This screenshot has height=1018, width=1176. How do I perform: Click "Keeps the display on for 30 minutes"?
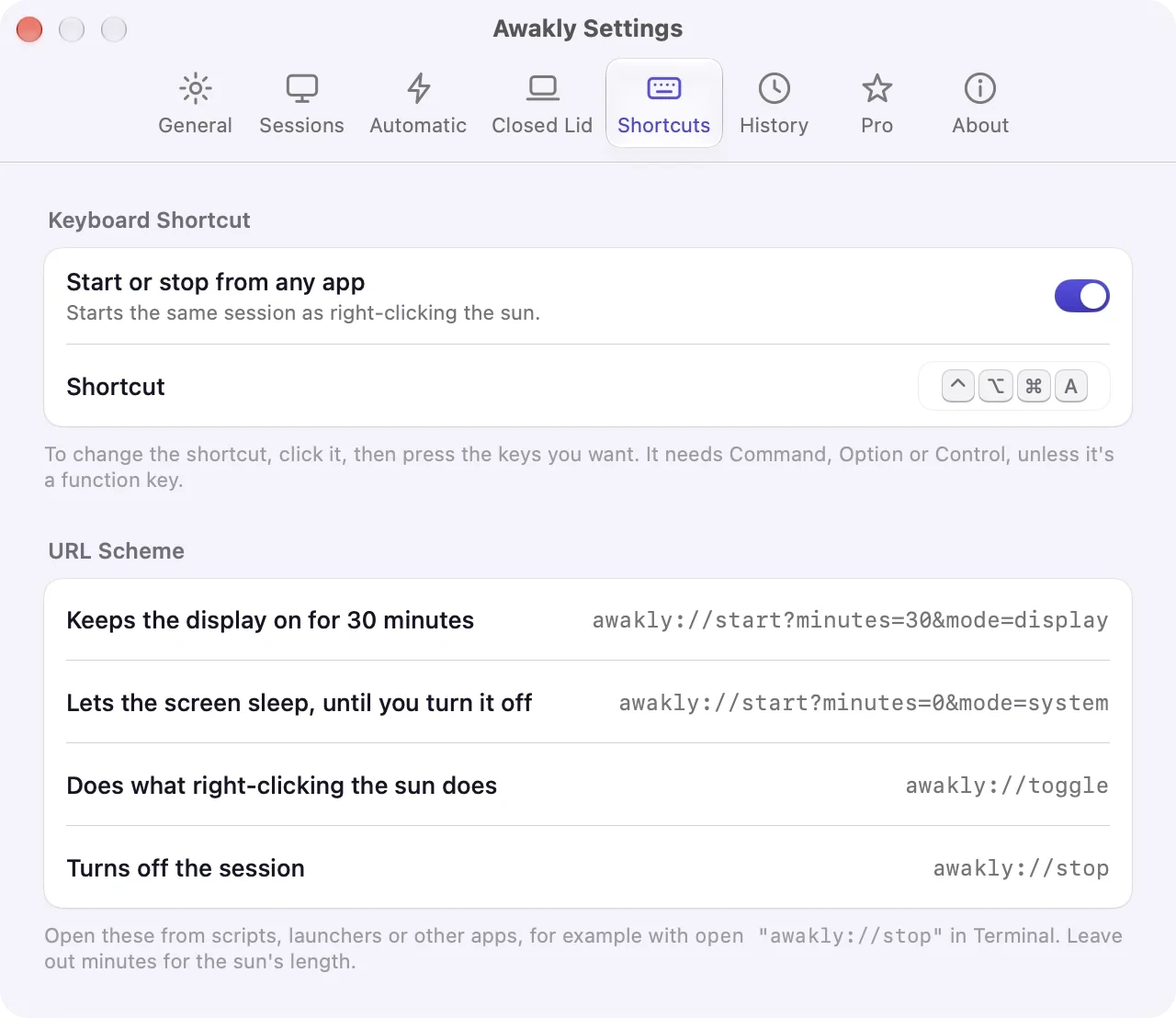coord(270,620)
